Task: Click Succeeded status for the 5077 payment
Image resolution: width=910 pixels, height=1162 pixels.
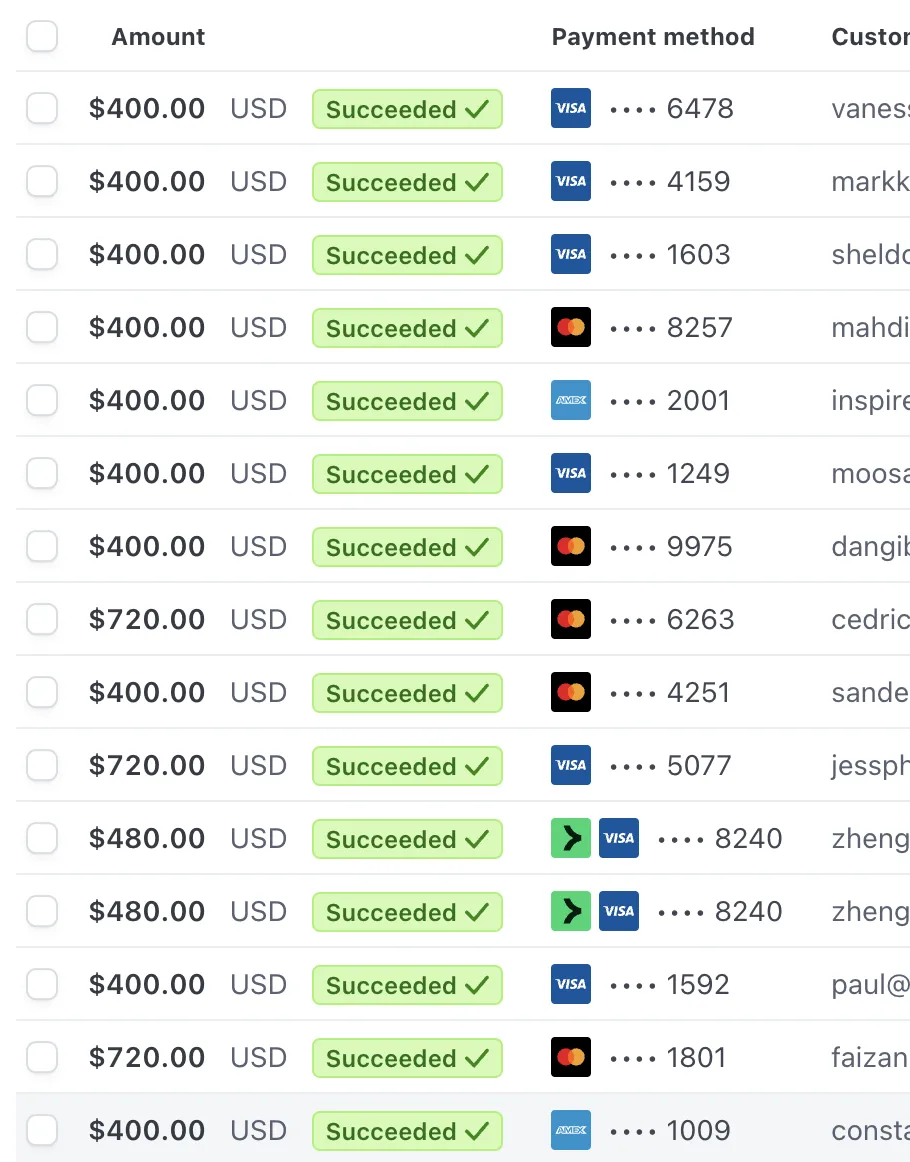Action: point(407,766)
